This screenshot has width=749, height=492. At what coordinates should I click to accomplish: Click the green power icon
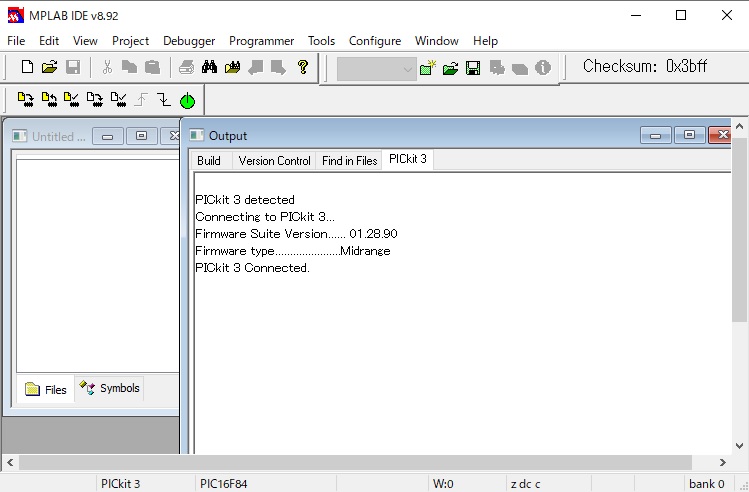click(187, 101)
